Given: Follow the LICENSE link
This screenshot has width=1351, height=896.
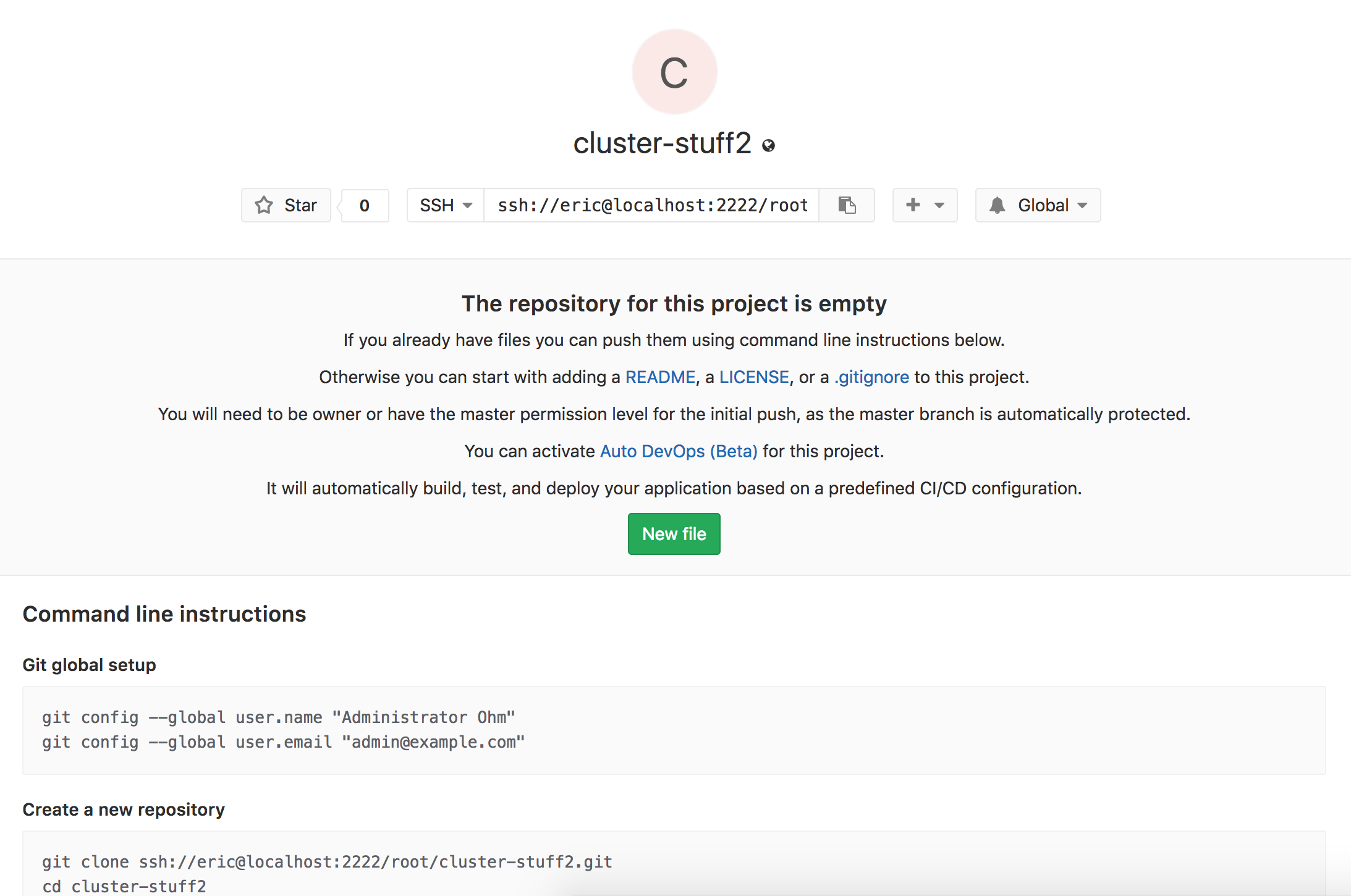Looking at the screenshot, I should coord(754,377).
